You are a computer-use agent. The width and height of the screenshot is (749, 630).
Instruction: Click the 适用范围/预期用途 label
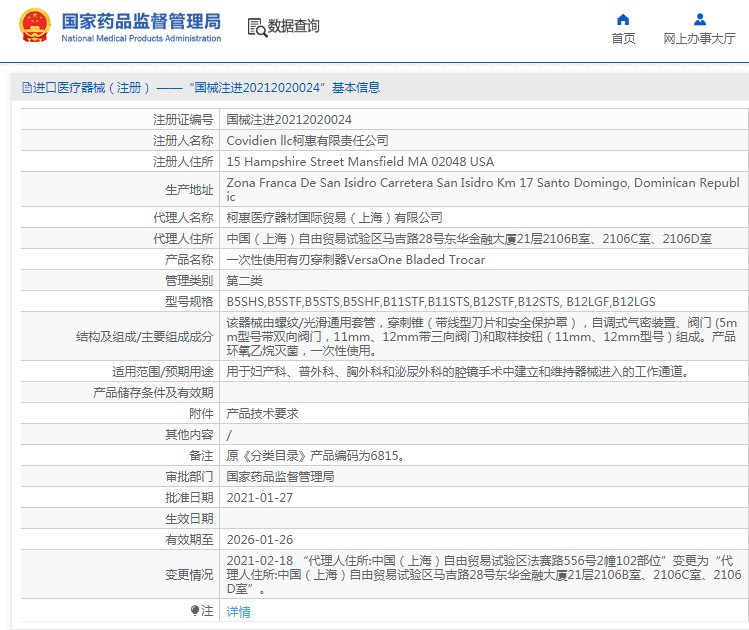click(162, 372)
